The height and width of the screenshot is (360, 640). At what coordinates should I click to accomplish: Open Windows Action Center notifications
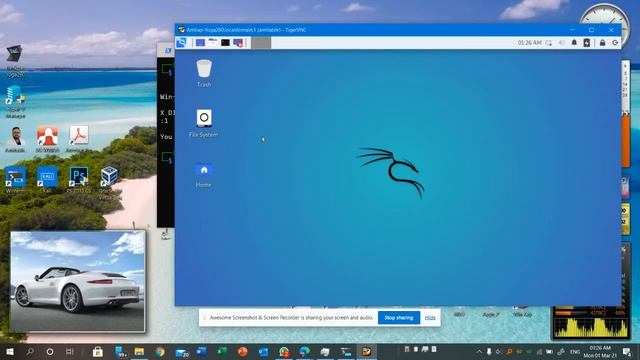click(x=627, y=351)
